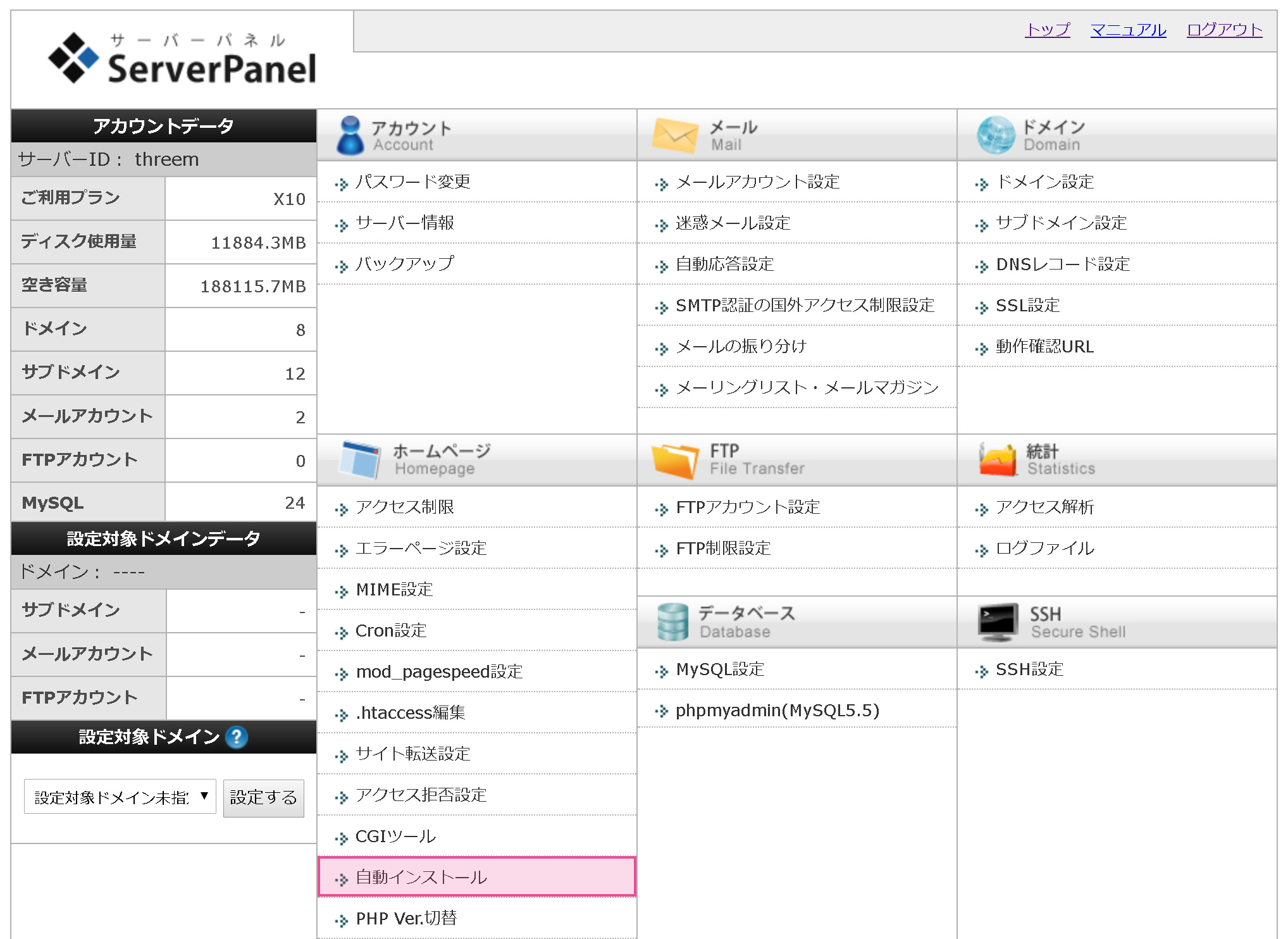The width and height of the screenshot is (1288, 939).
Task: Open the トップ link in header
Action: [x=1047, y=30]
